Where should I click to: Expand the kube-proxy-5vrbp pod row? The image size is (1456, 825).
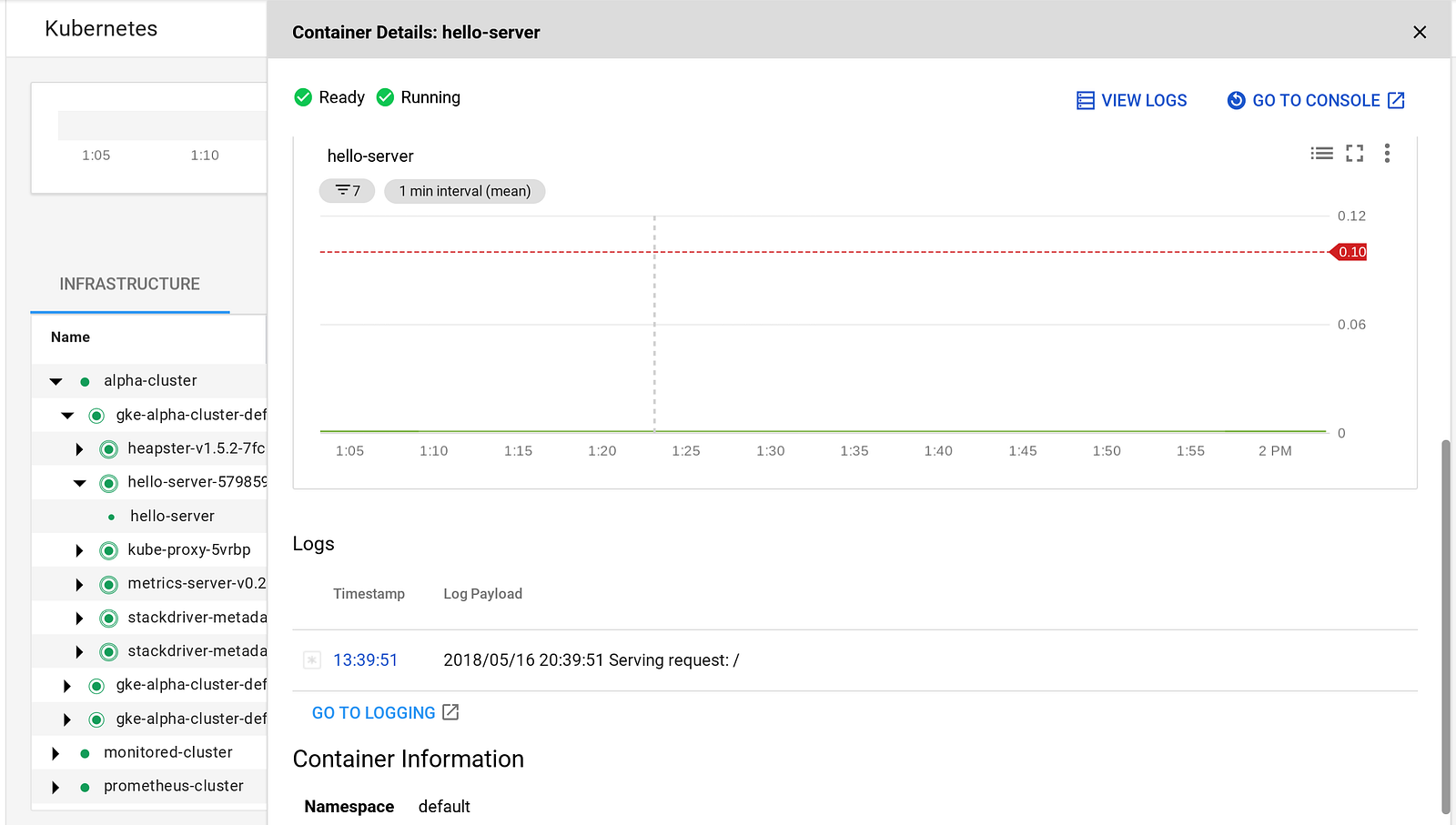[x=79, y=550]
